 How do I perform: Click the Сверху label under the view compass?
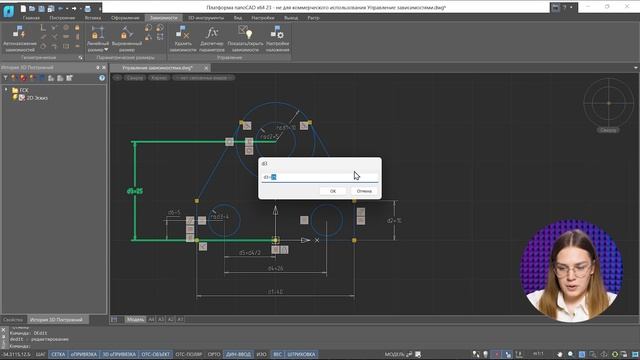[608, 130]
